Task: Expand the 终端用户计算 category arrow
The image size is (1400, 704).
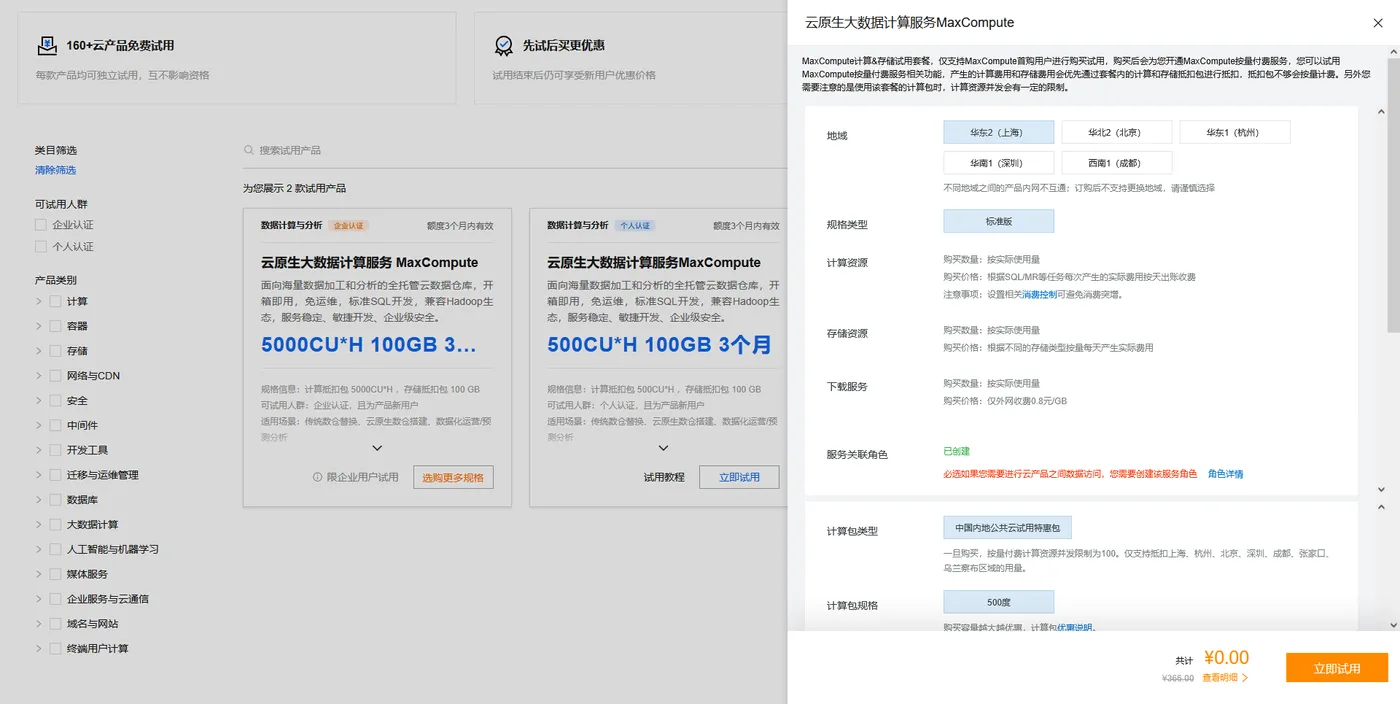Action: click(39, 648)
